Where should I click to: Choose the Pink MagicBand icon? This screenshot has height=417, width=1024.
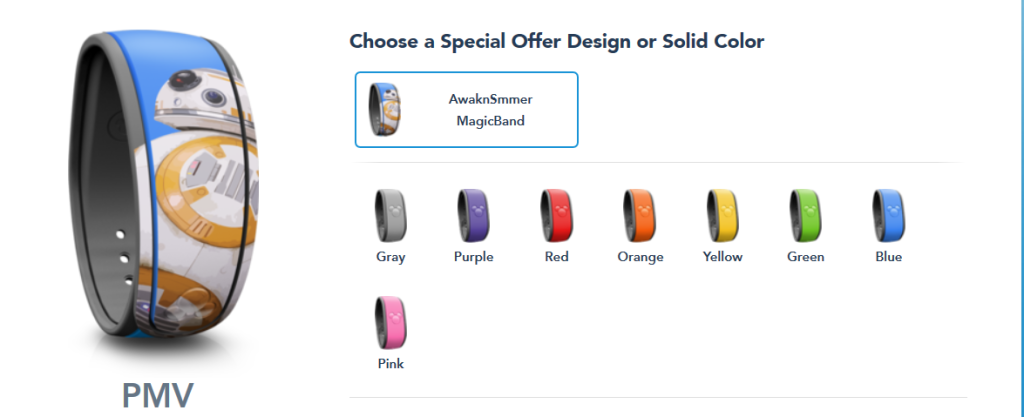point(391,323)
